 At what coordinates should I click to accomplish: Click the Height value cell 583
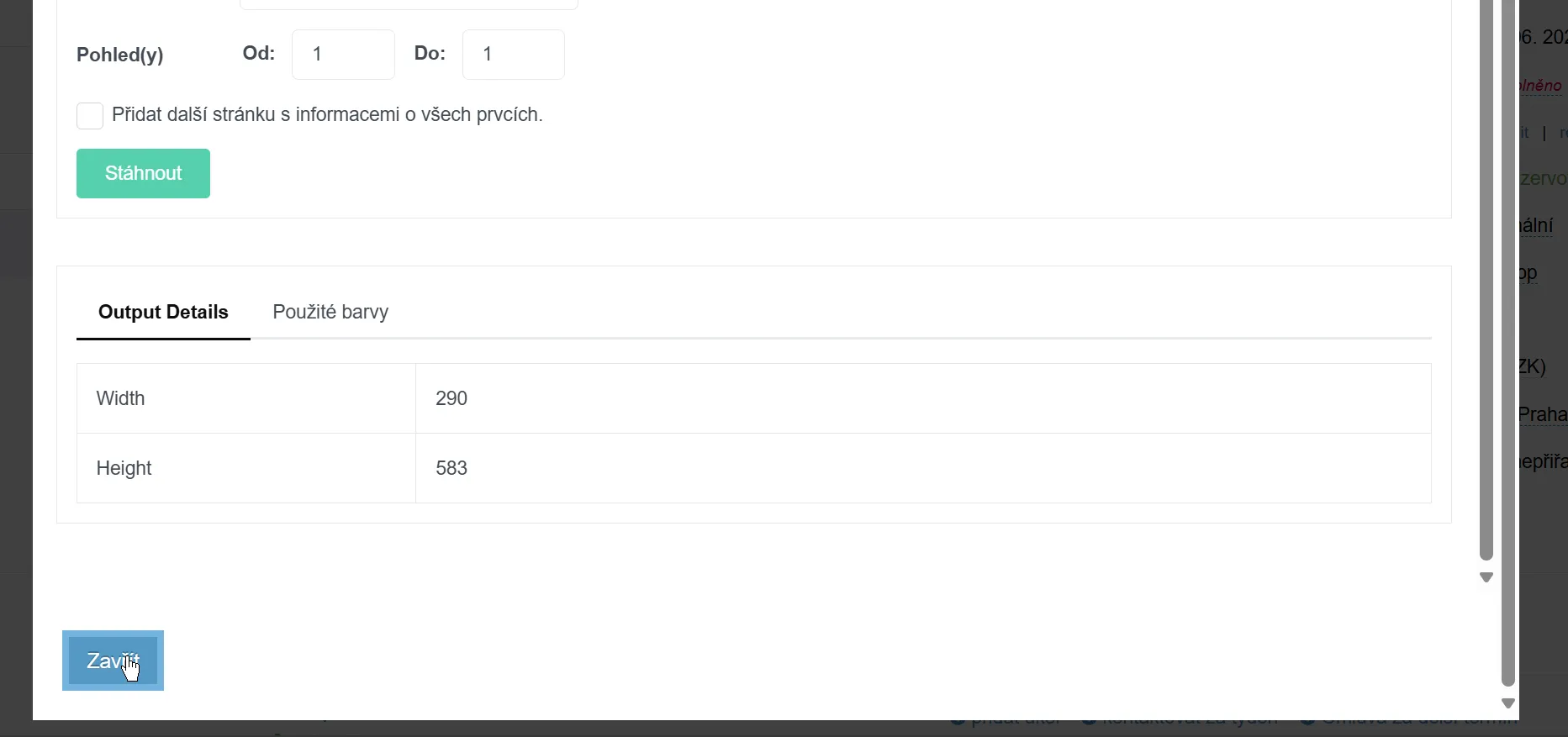click(x=923, y=468)
